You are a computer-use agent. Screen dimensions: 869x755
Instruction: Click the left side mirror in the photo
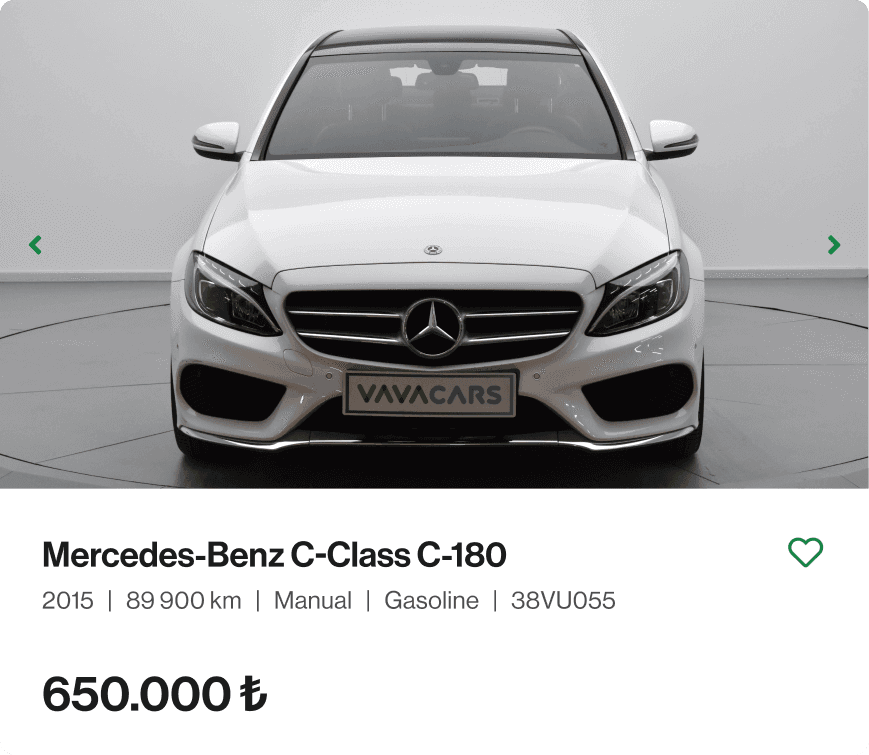[217, 140]
